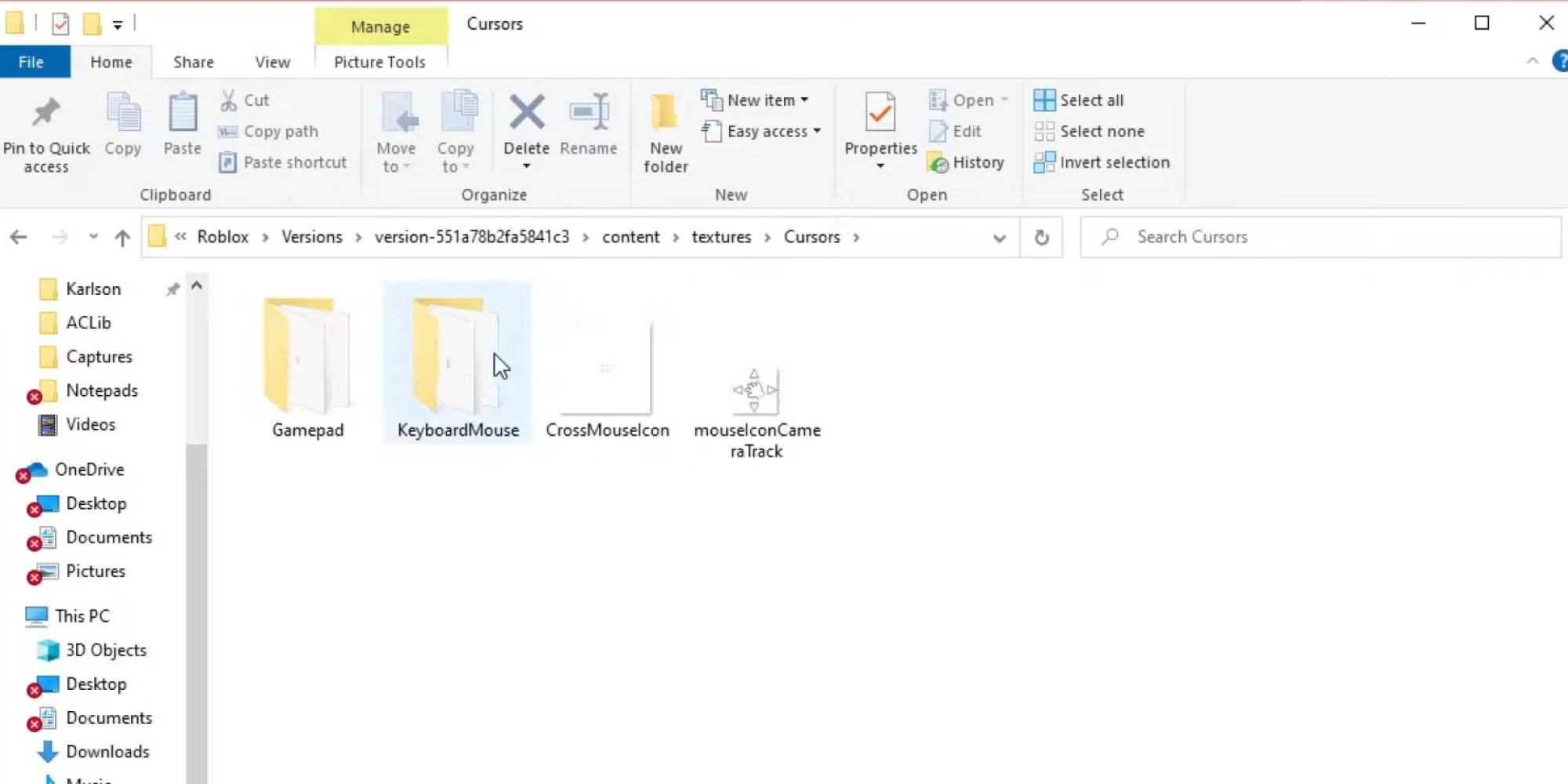The image size is (1568, 784).
Task: Click the New folder icon
Action: [x=664, y=129]
